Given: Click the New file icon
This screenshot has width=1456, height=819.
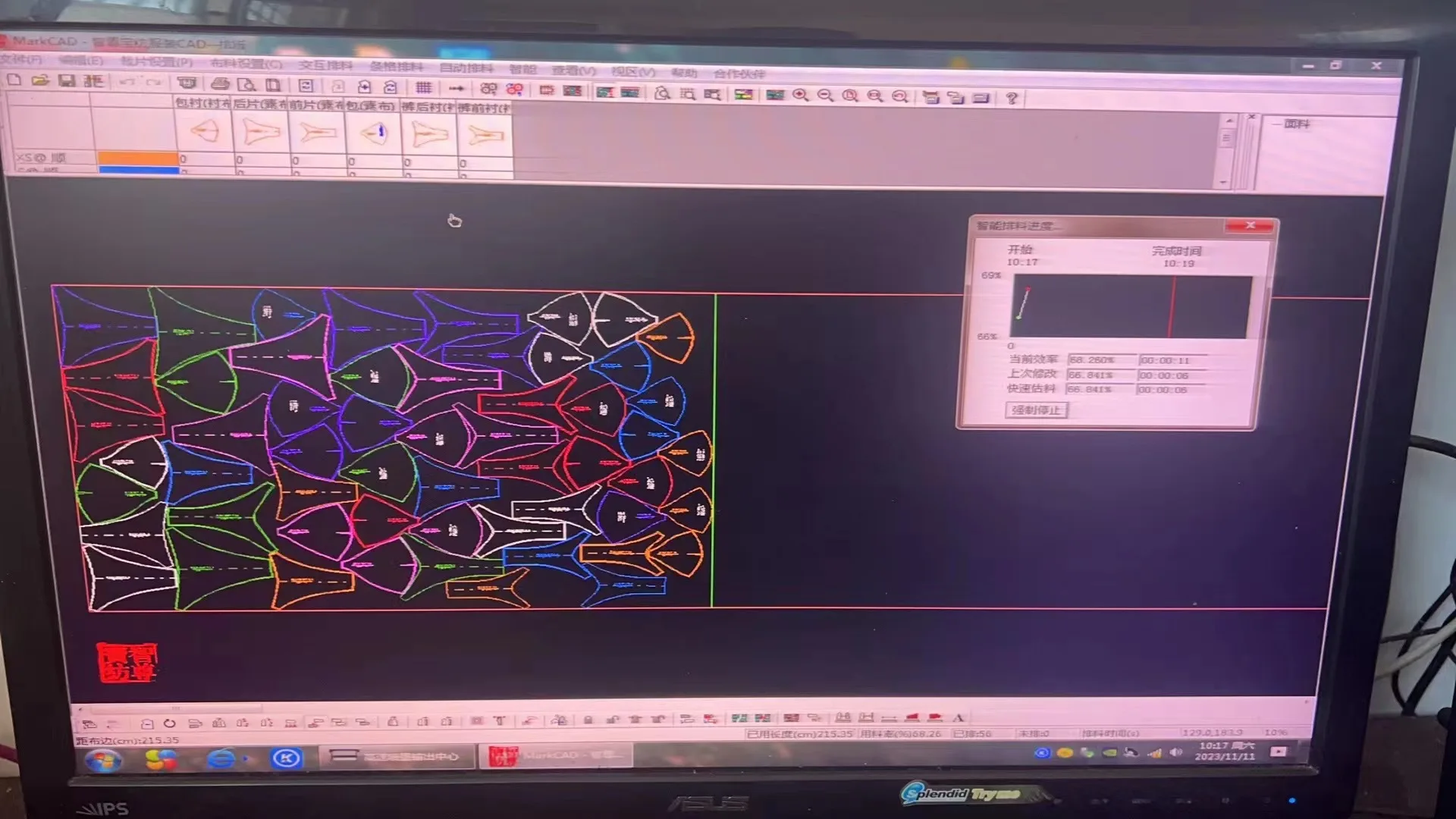Looking at the screenshot, I should tap(14, 80).
